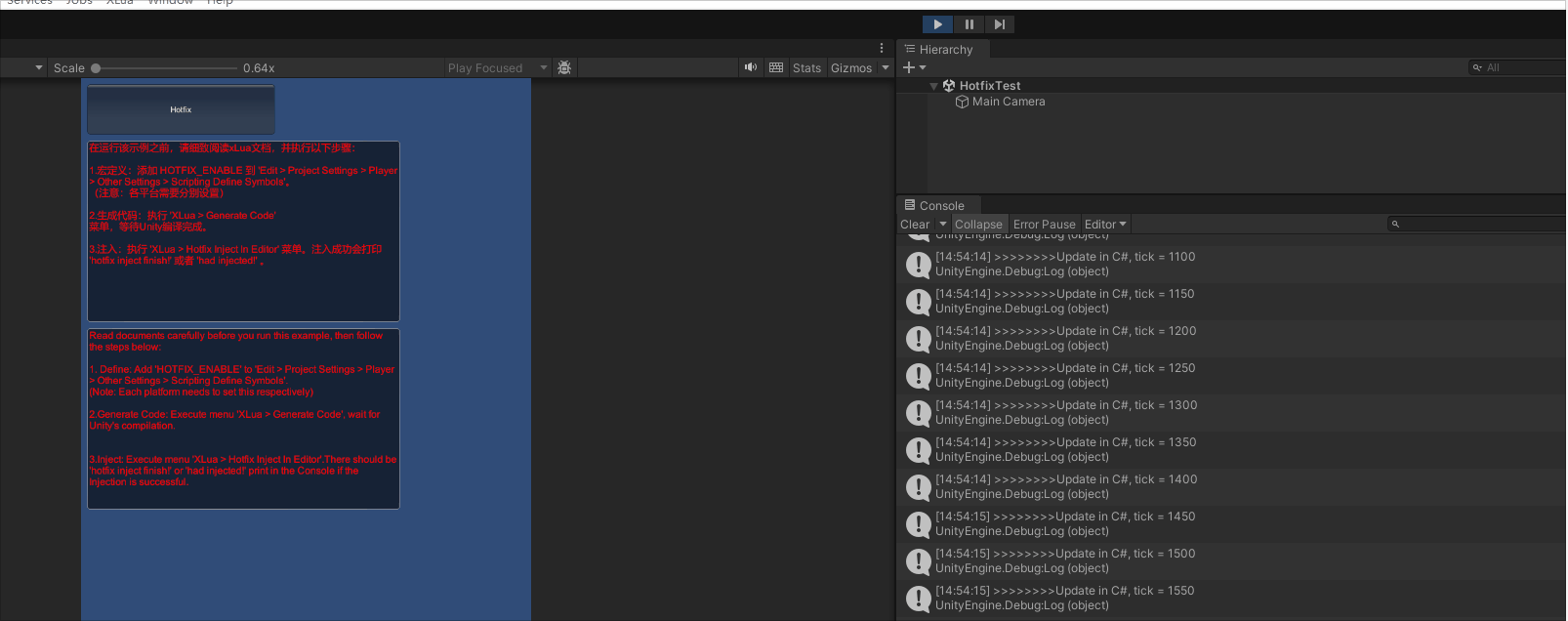Click the plus create icon in Hierarchy
Screen dimensions: 1568x621
point(909,67)
